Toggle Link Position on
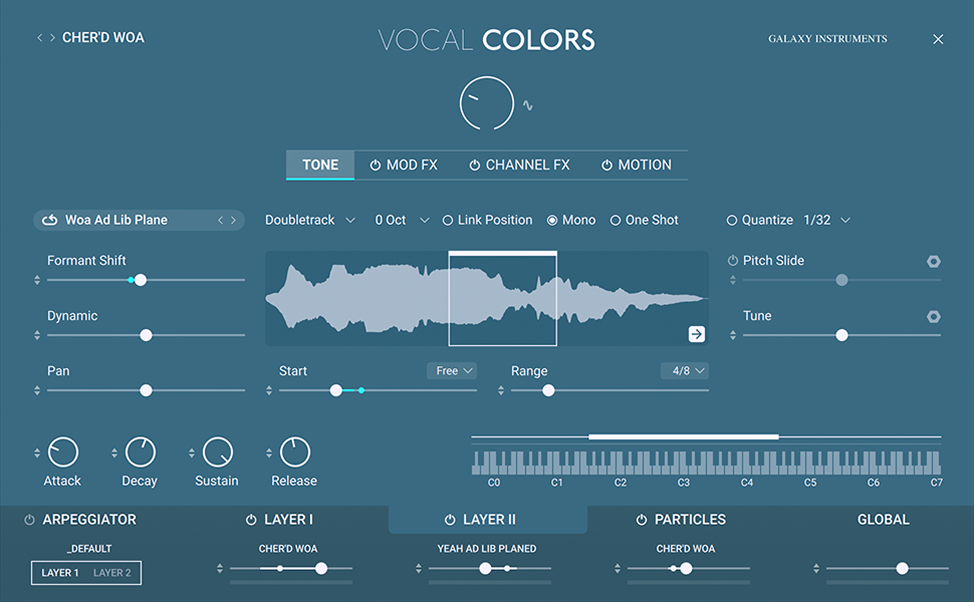This screenshot has width=974, height=602. pos(447,219)
